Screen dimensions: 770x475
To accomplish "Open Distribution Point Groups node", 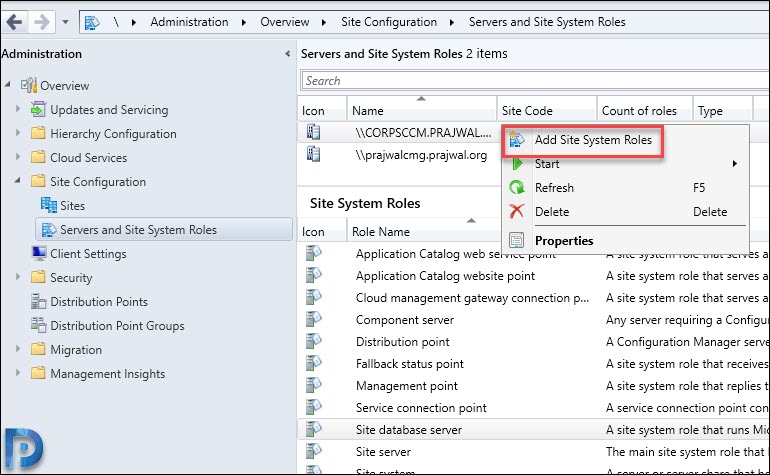I will click(117, 326).
